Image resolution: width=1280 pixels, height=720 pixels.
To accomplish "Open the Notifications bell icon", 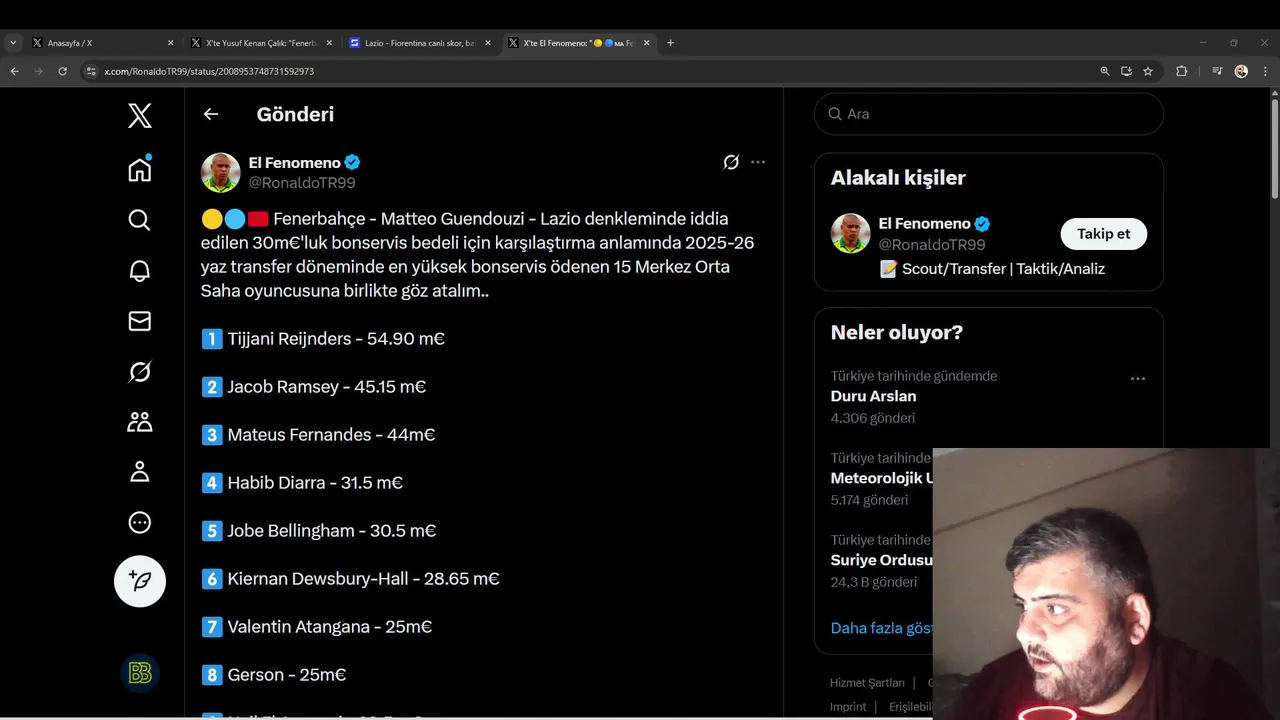I will (x=140, y=271).
